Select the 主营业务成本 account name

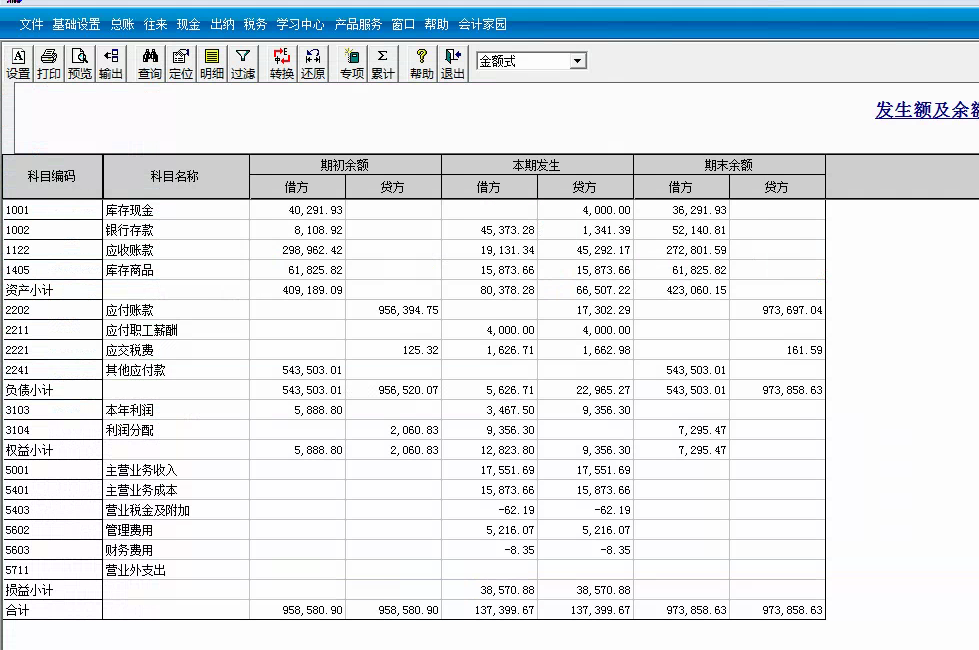(142, 490)
